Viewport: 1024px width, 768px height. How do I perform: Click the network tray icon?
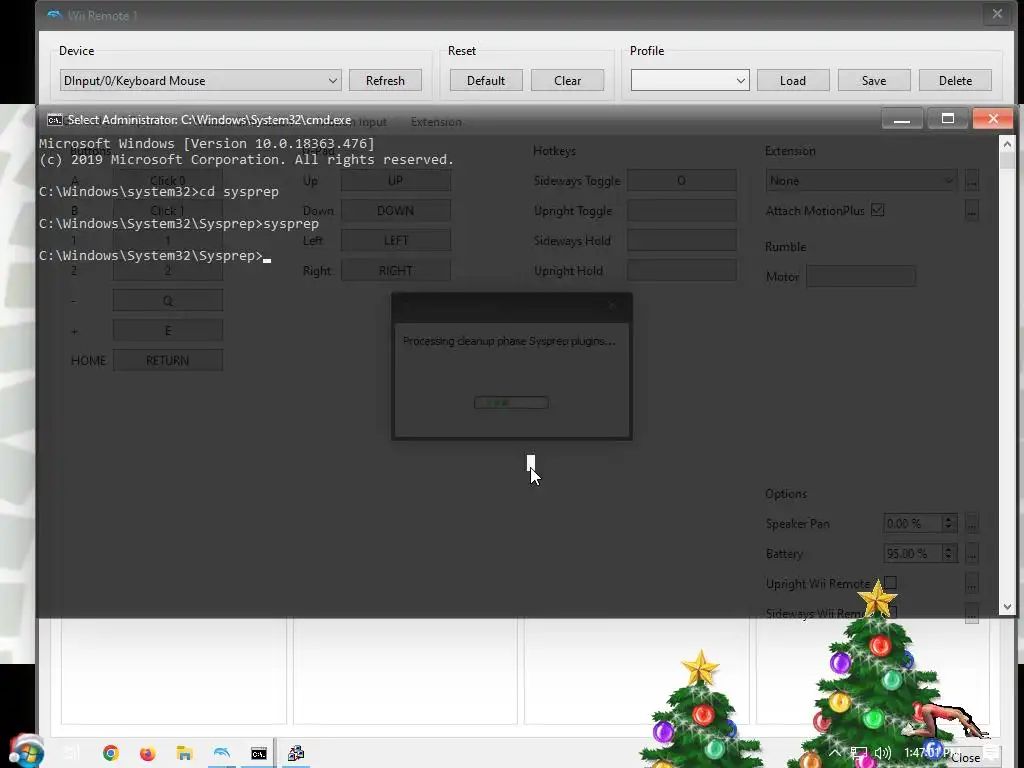coord(859,753)
